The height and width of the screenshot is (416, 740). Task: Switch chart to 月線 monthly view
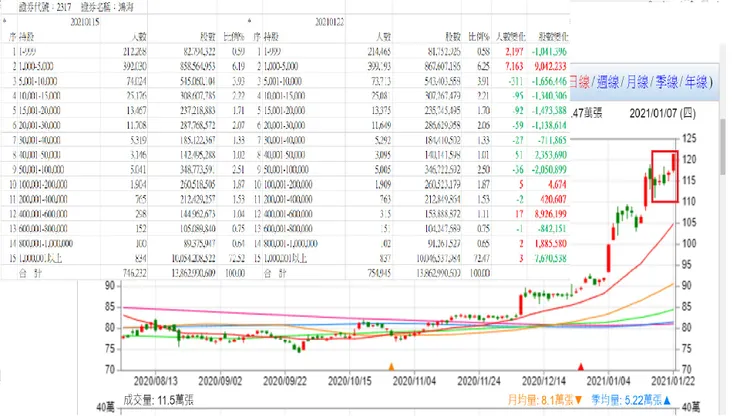tap(638, 82)
